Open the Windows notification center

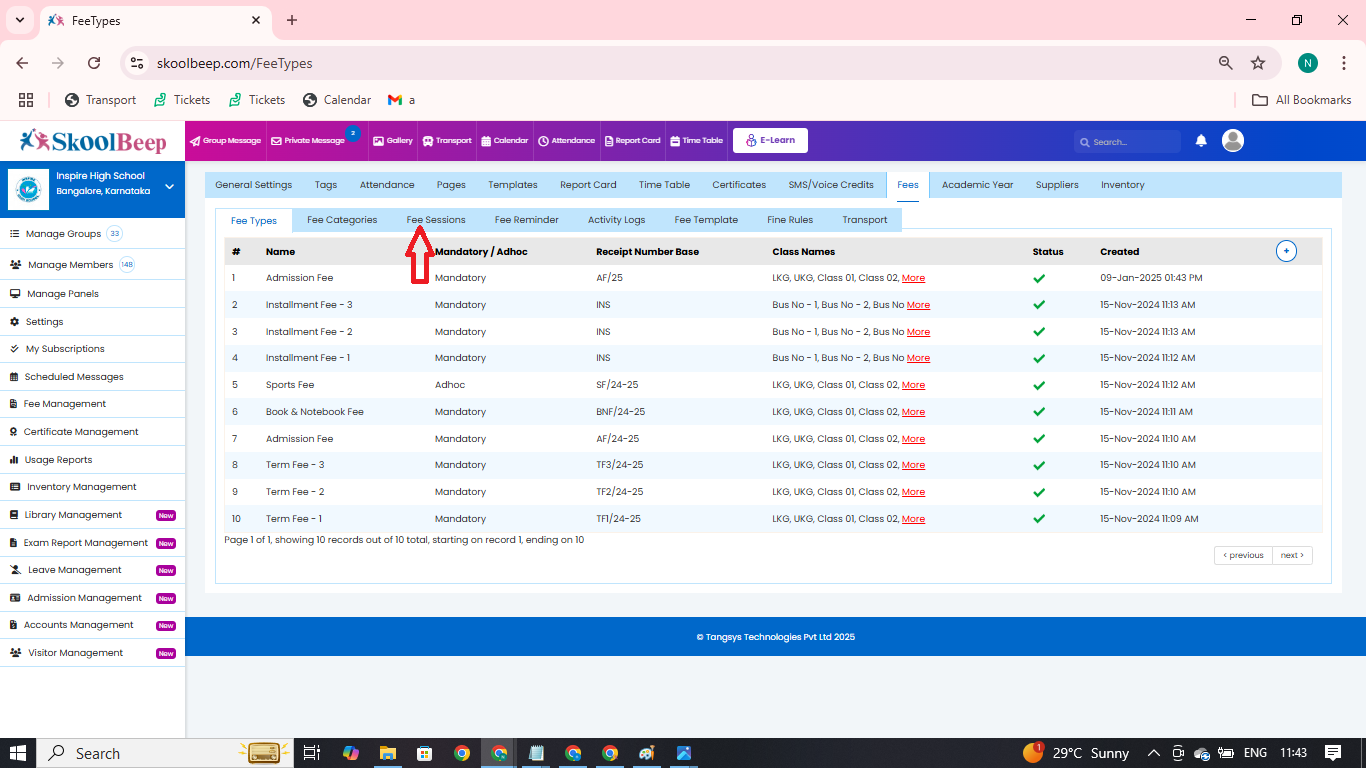tap(1333, 753)
